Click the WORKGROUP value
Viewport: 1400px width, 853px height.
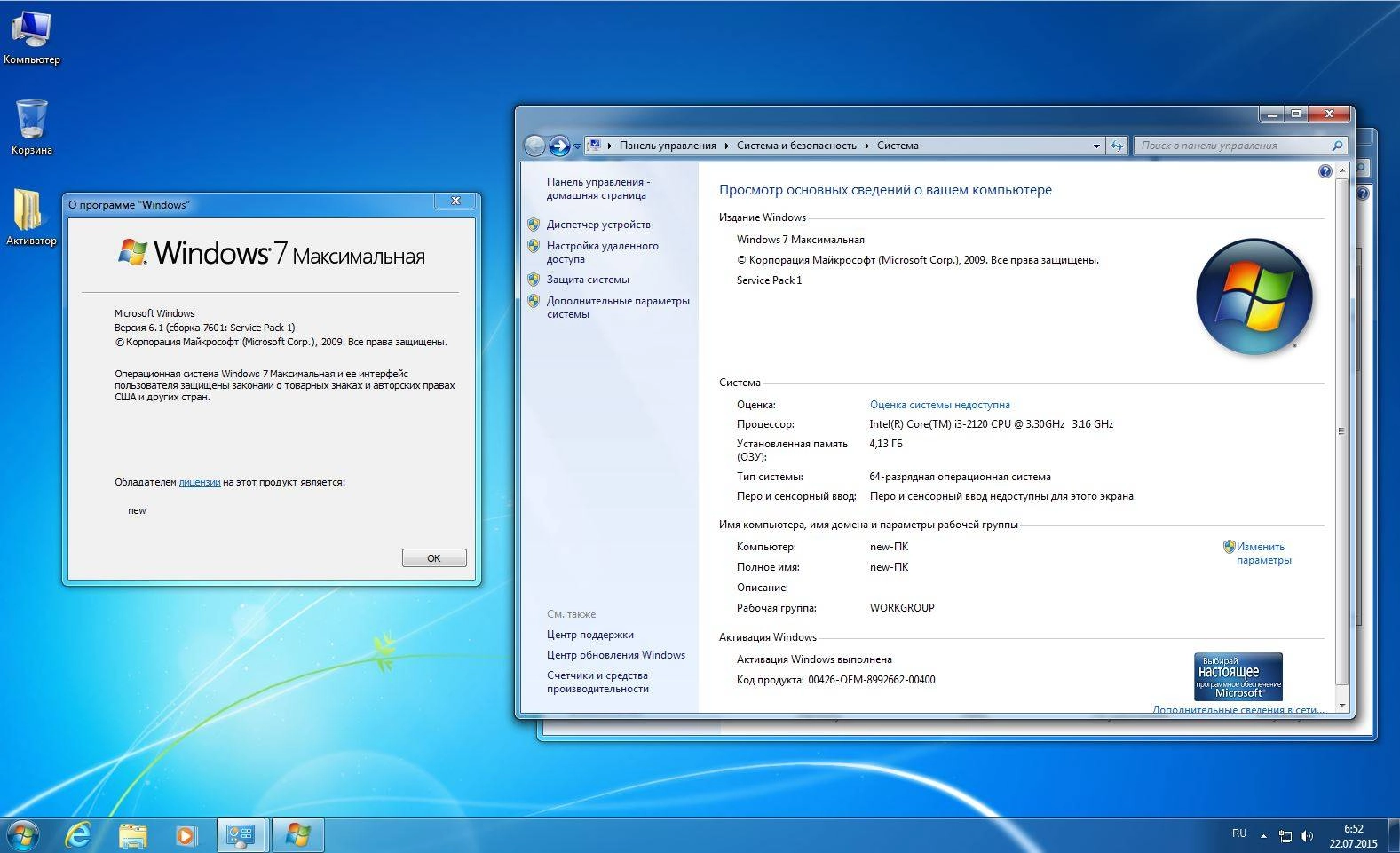point(902,608)
